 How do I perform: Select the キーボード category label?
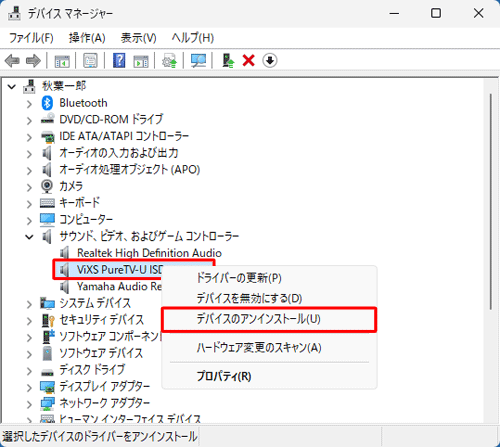(79, 202)
